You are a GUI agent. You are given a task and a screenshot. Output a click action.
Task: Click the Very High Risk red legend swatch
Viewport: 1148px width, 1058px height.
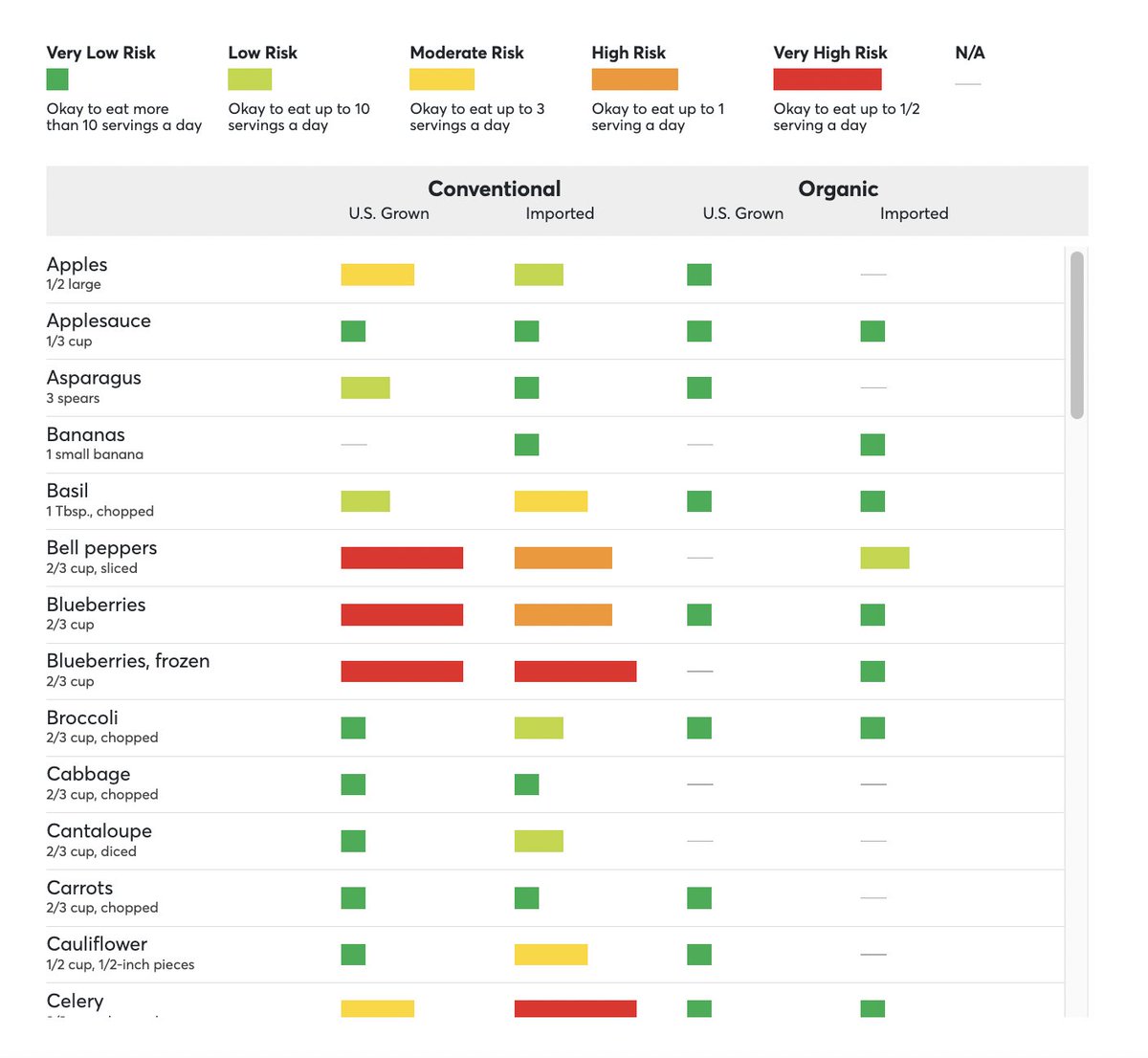click(827, 79)
